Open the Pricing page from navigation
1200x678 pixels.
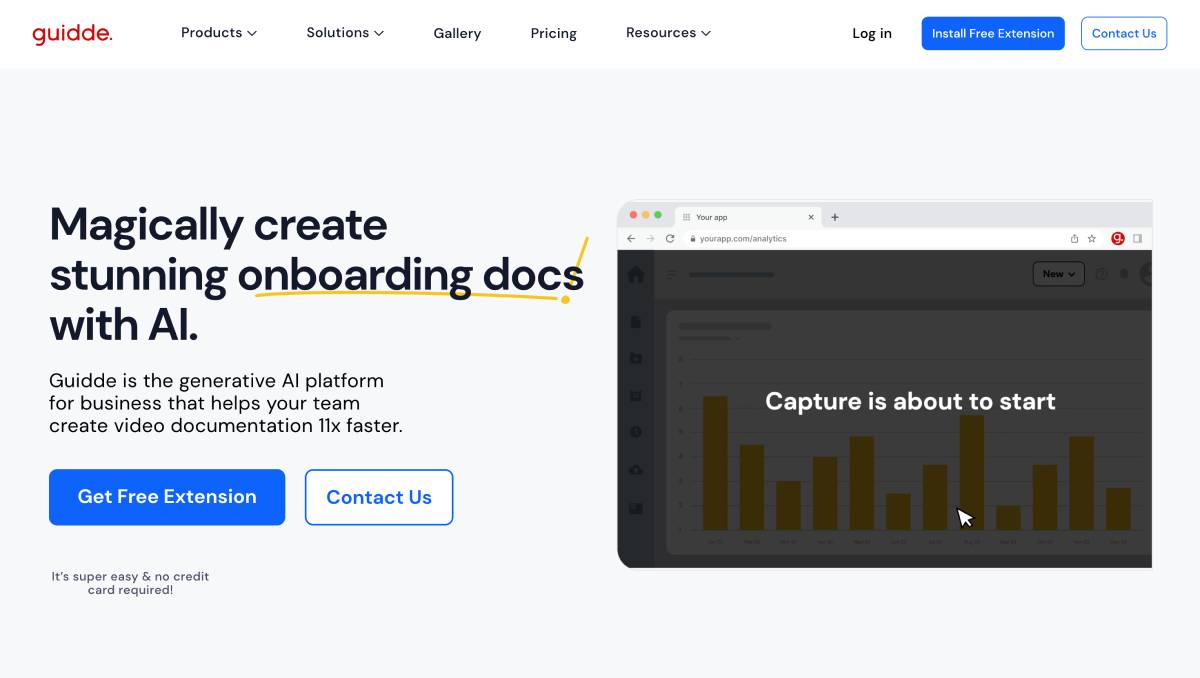pyautogui.click(x=553, y=33)
